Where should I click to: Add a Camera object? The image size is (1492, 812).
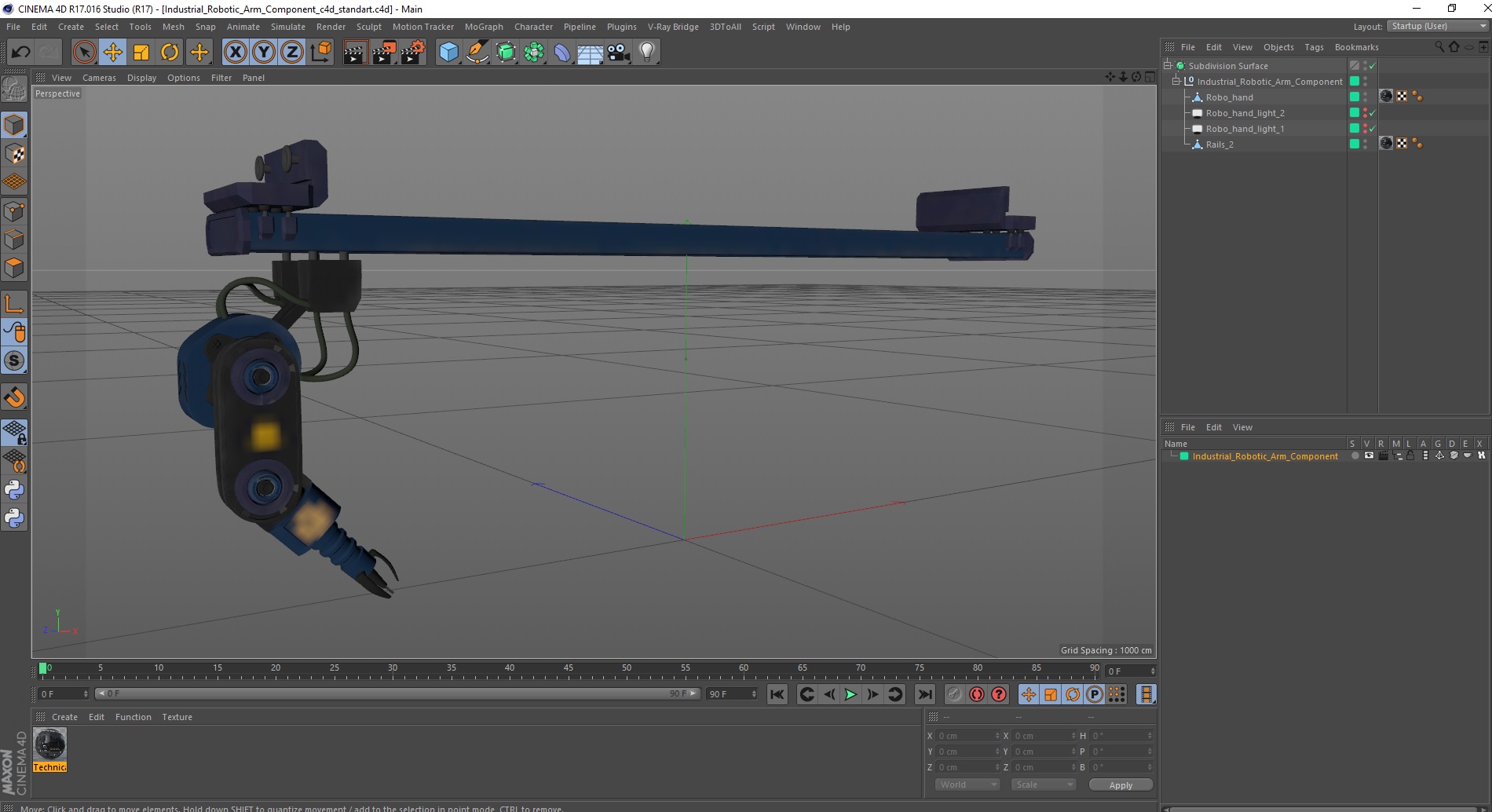[x=619, y=53]
